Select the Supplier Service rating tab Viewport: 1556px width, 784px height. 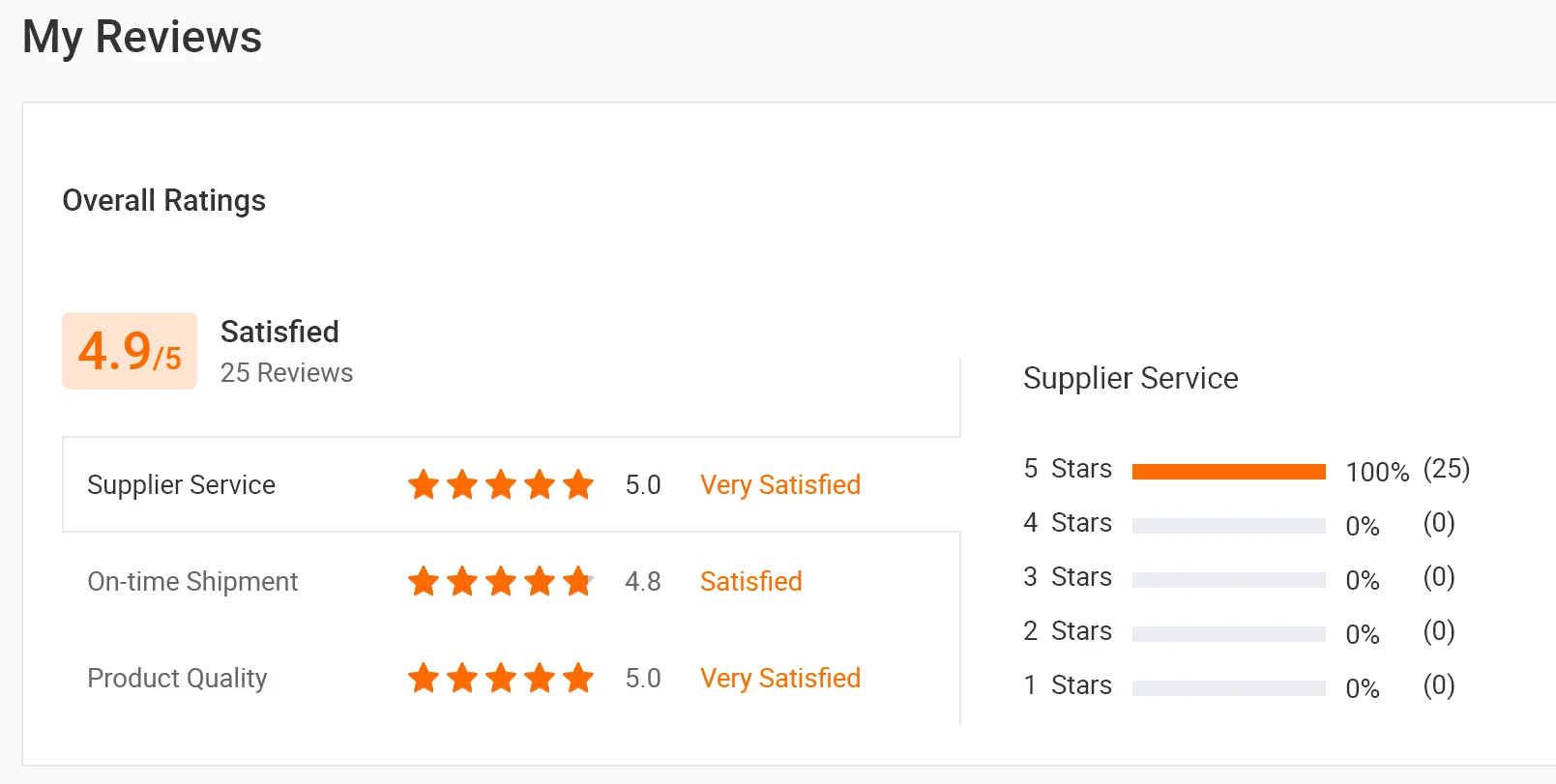pos(181,484)
